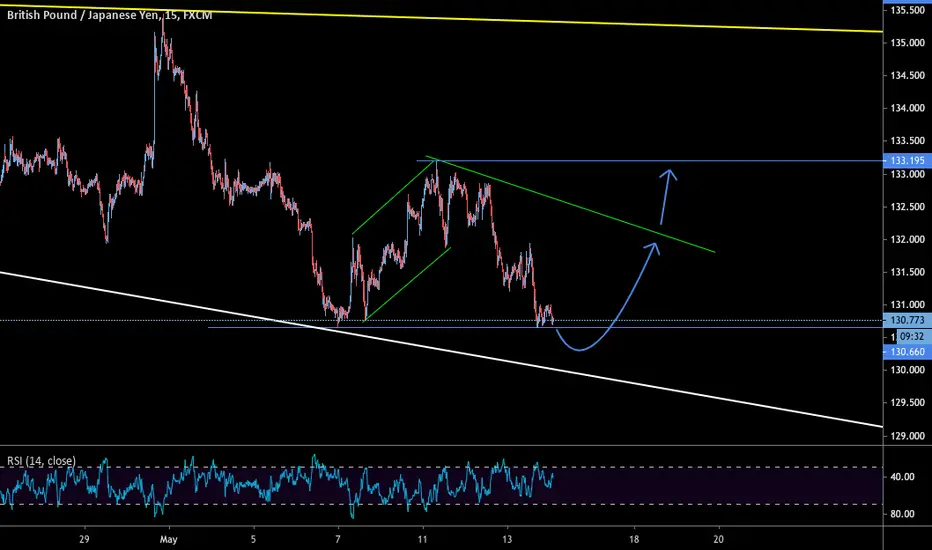932x550 pixels.
Task: Click the 29 date label on time axis
Action: [x=84, y=540]
